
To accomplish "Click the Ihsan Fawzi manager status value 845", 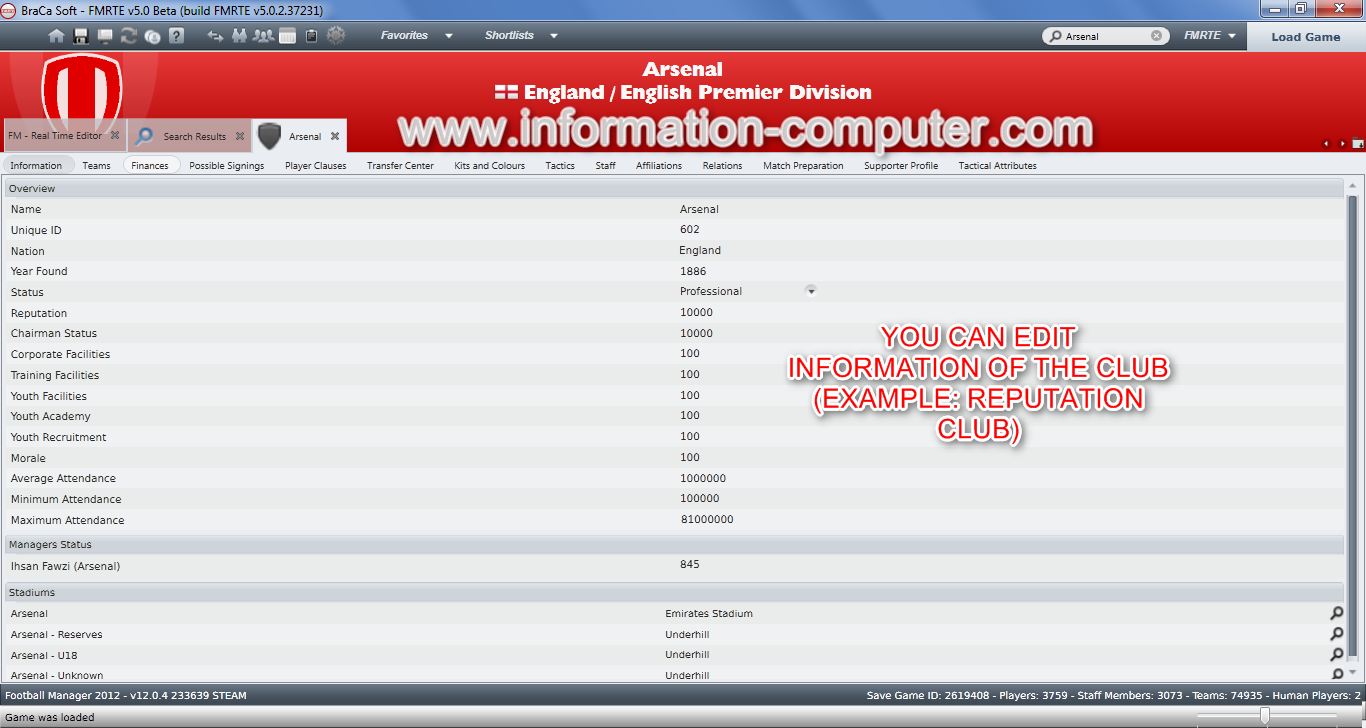I will point(690,565).
